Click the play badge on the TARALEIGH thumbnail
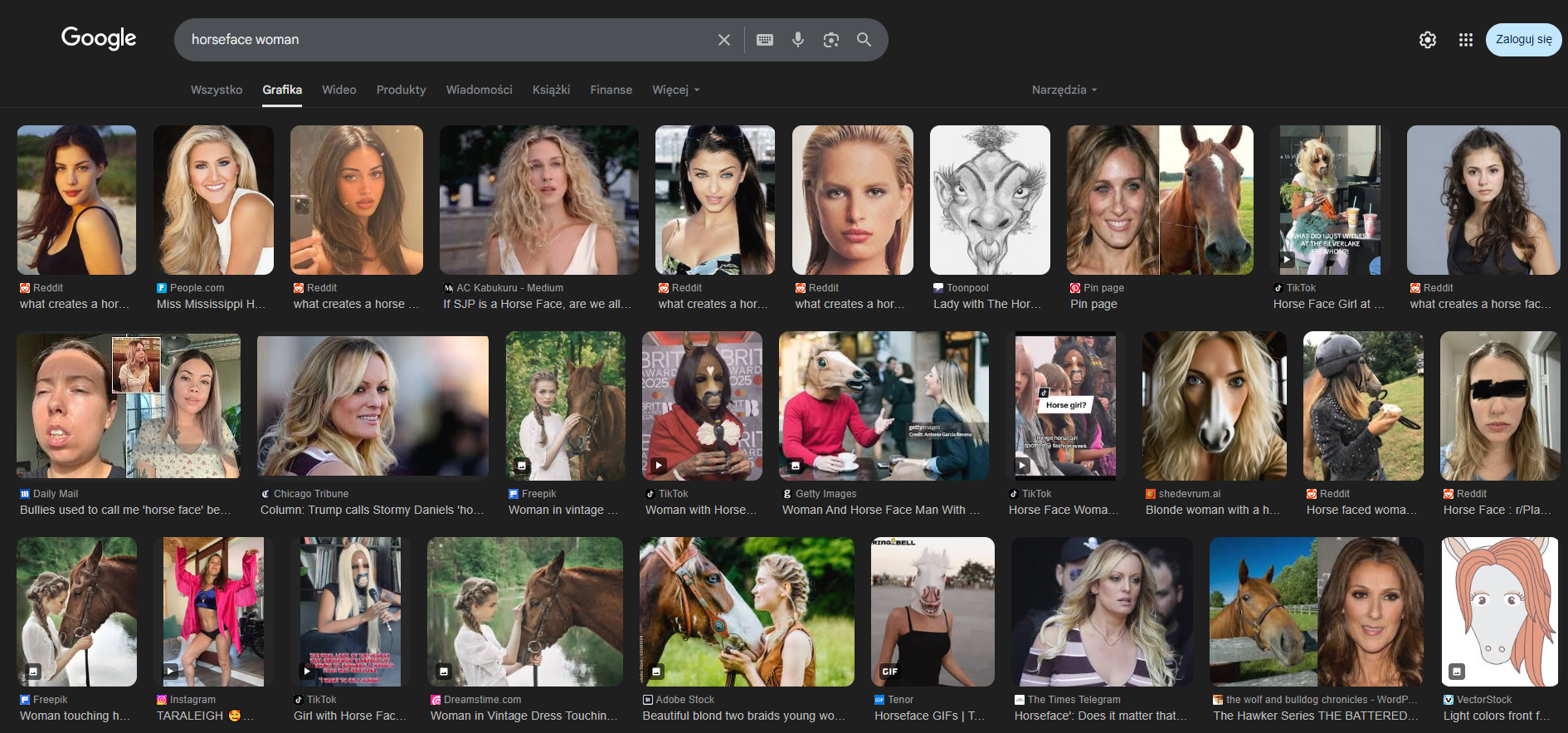Image resolution: width=1568 pixels, height=733 pixels. (170, 672)
